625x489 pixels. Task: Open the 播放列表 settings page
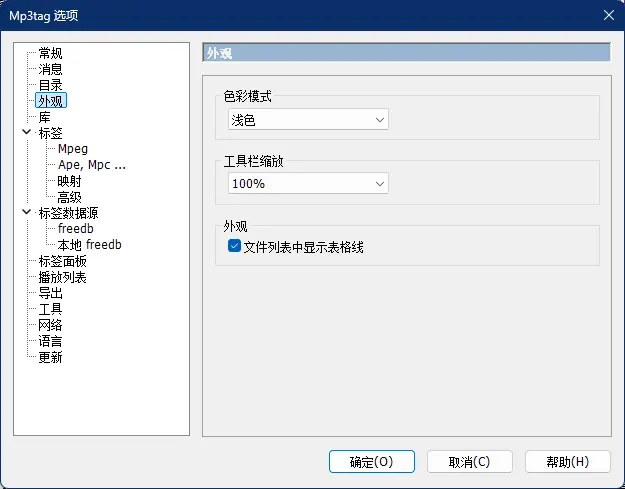(62, 277)
